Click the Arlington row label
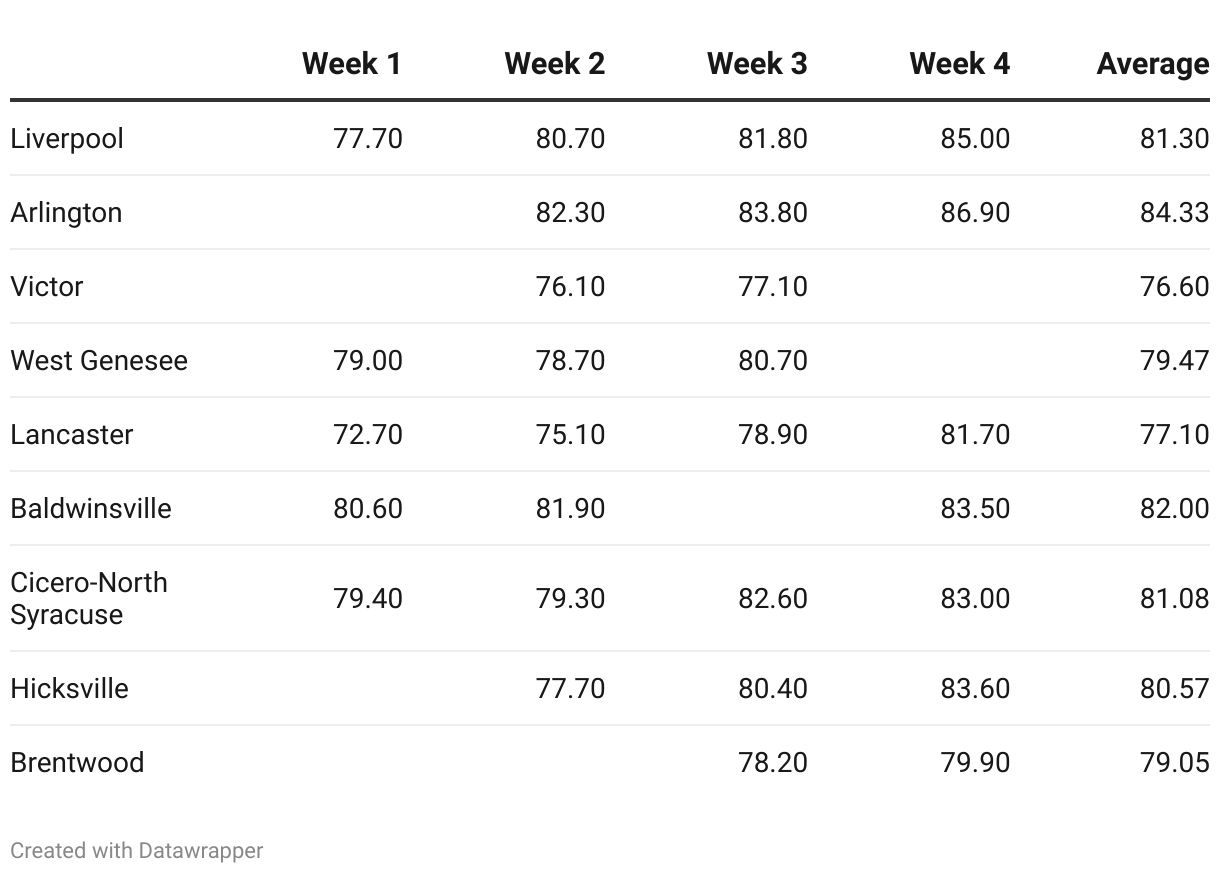 click(66, 212)
